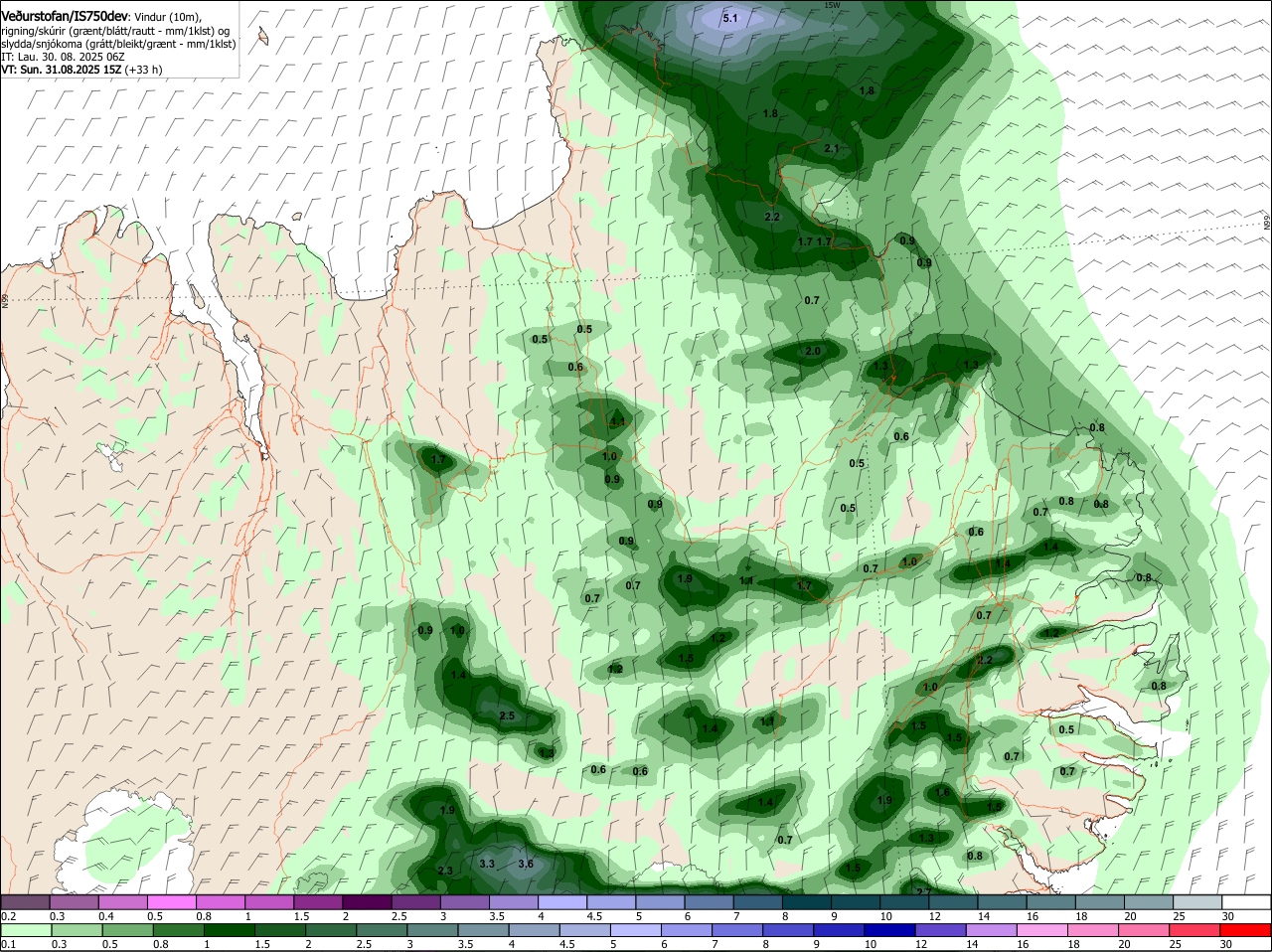Image resolution: width=1272 pixels, height=952 pixels.
Task: Click the 0.2 label on the upper legend
Action: pos(8,916)
